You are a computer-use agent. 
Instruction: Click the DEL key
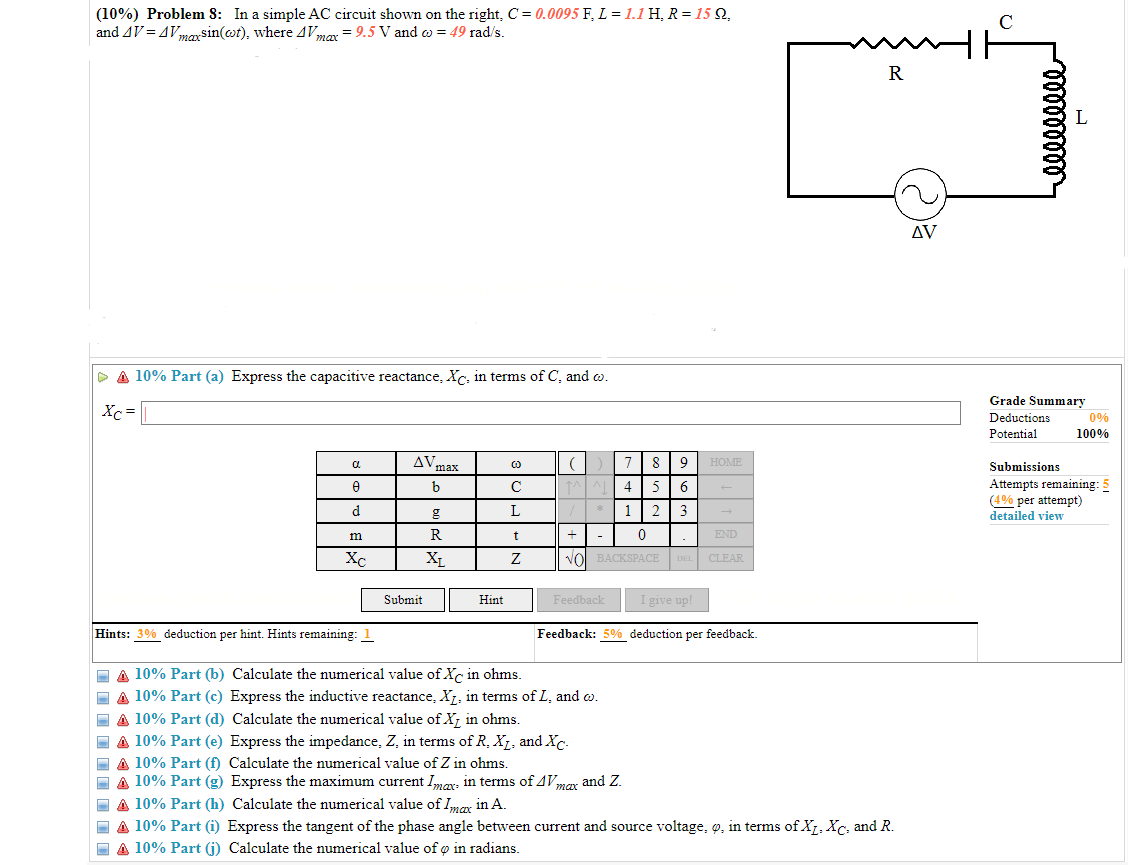click(x=683, y=559)
